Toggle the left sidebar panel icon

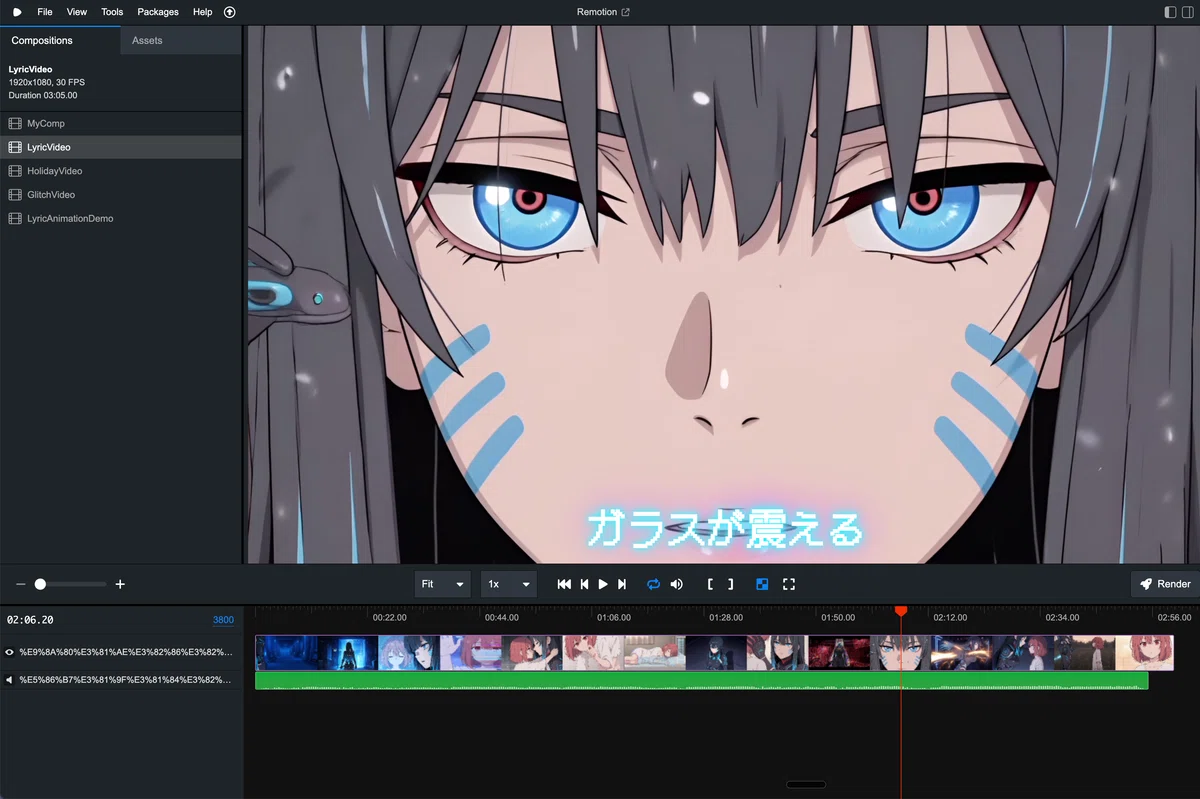1171,12
